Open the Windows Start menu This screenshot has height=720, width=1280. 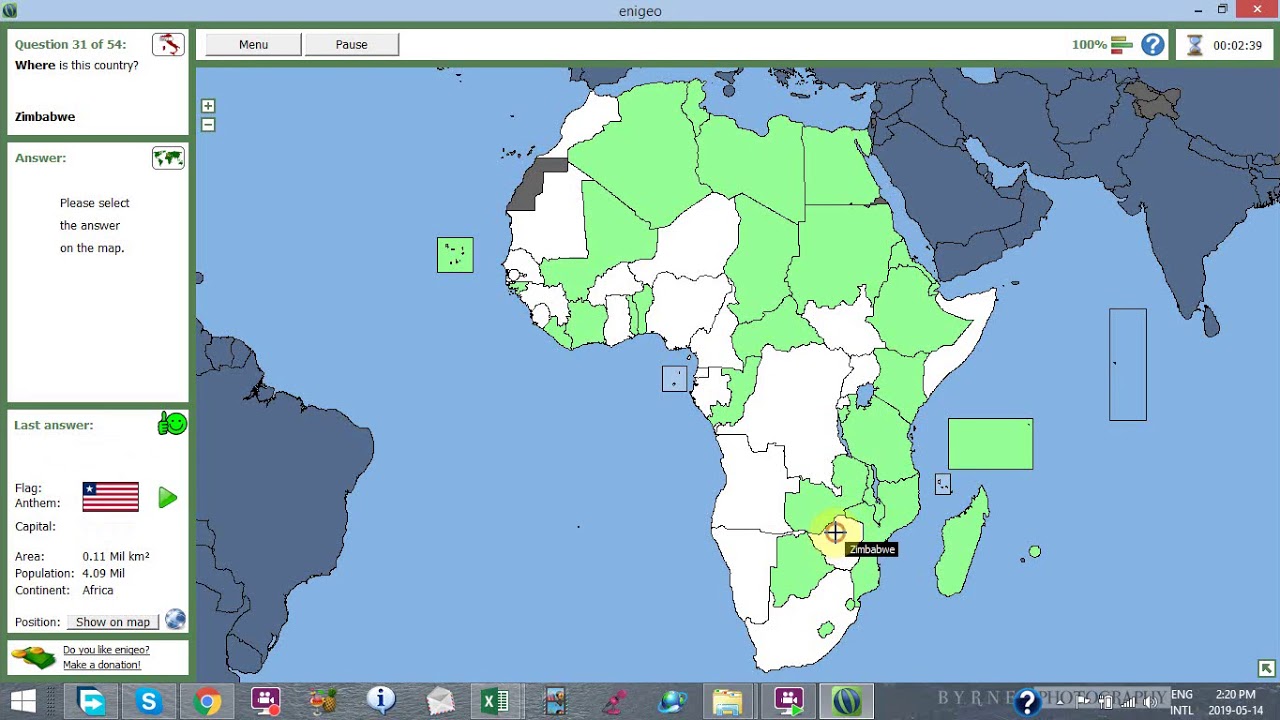click(x=23, y=701)
